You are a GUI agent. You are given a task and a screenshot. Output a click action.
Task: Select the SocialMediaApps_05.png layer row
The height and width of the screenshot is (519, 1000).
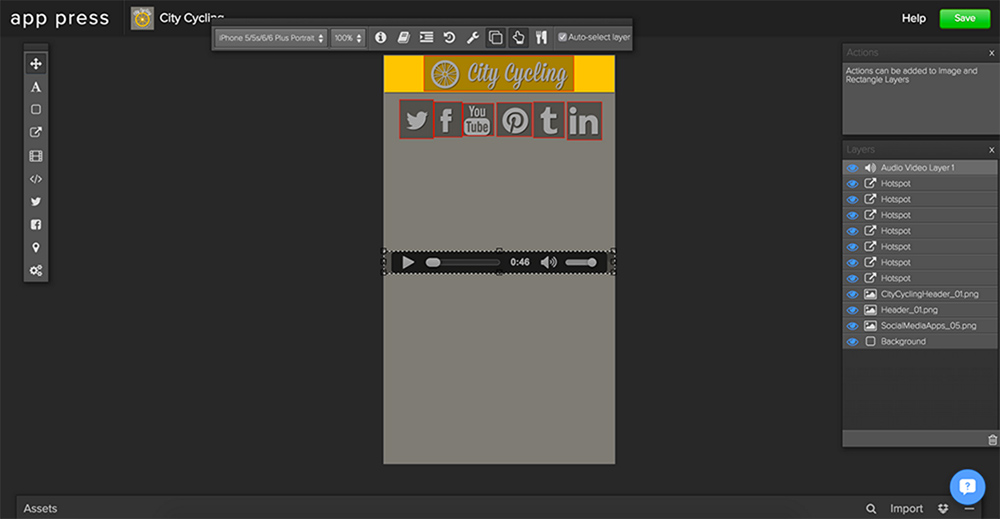920,326
